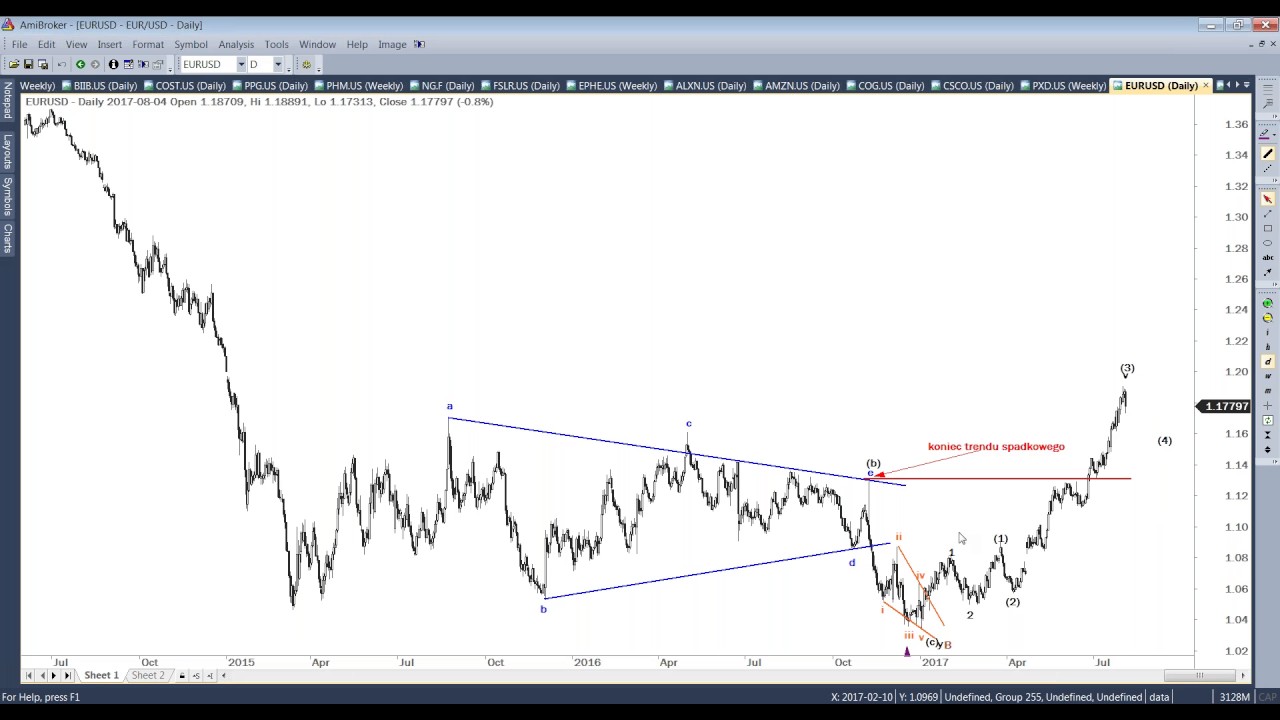1280x720 pixels.
Task: Open the Charts side panel tab
Action: click(x=7, y=237)
